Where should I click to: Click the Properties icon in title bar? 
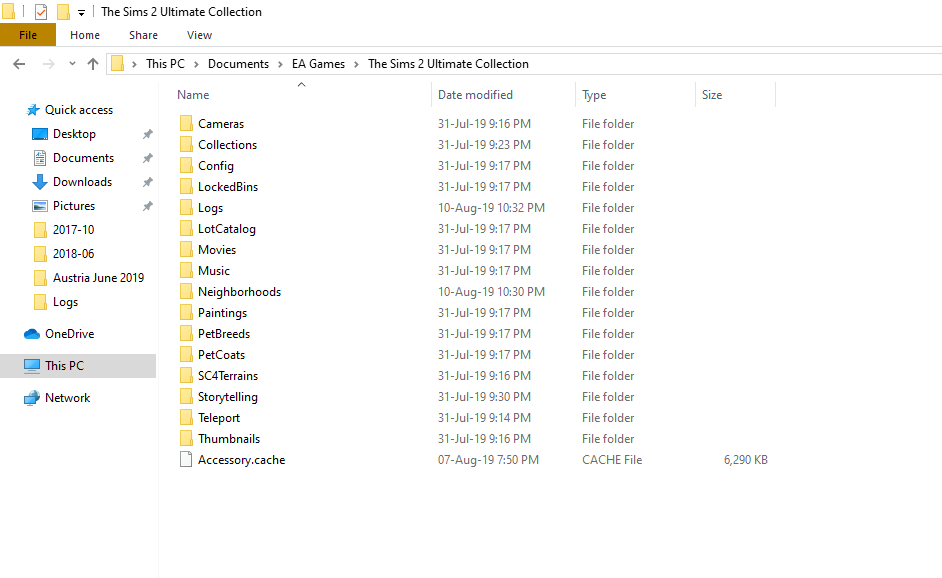pyautogui.click(x=40, y=12)
